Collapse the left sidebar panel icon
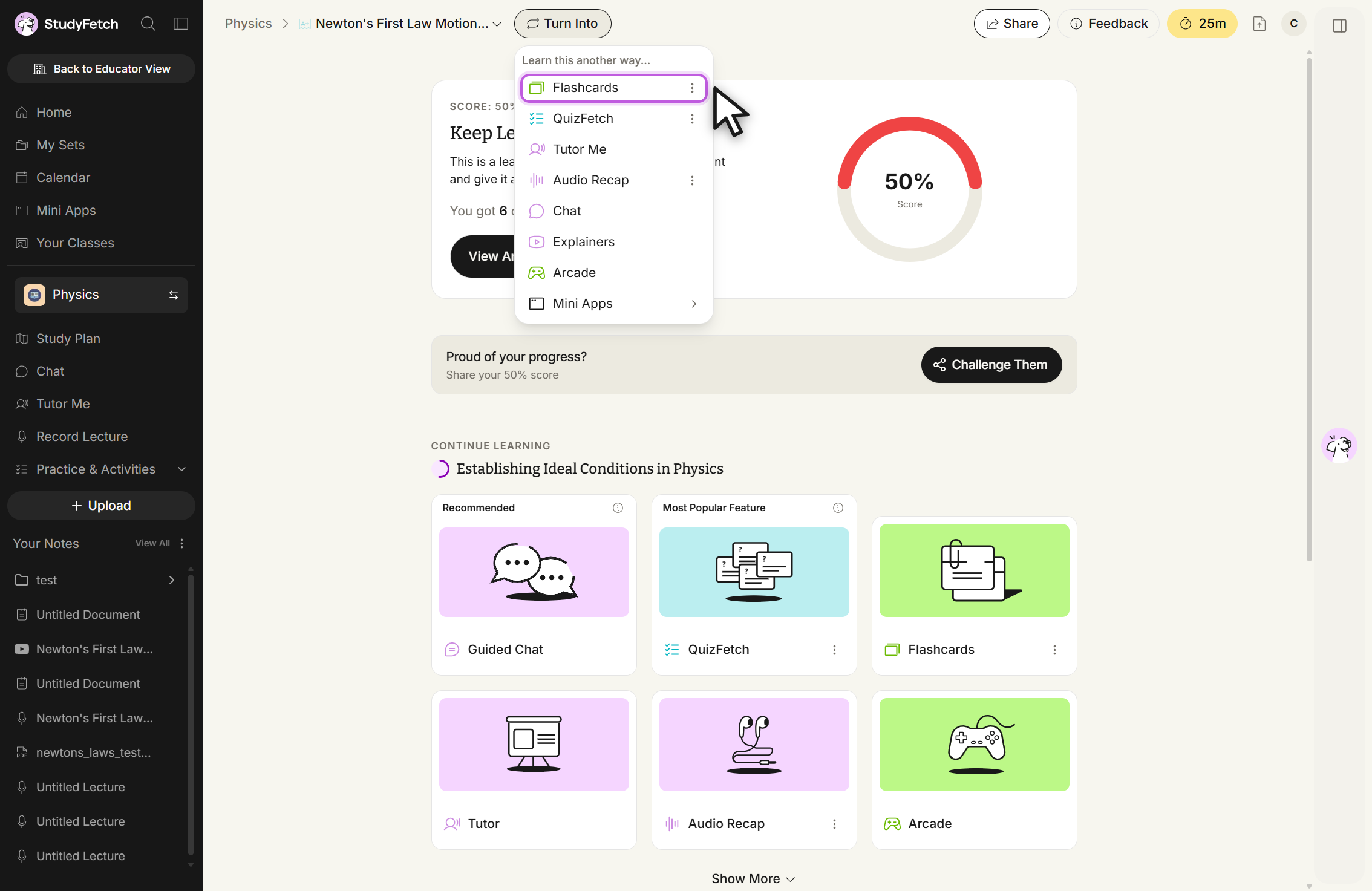1372x891 pixels. click(x=181, y=24)
